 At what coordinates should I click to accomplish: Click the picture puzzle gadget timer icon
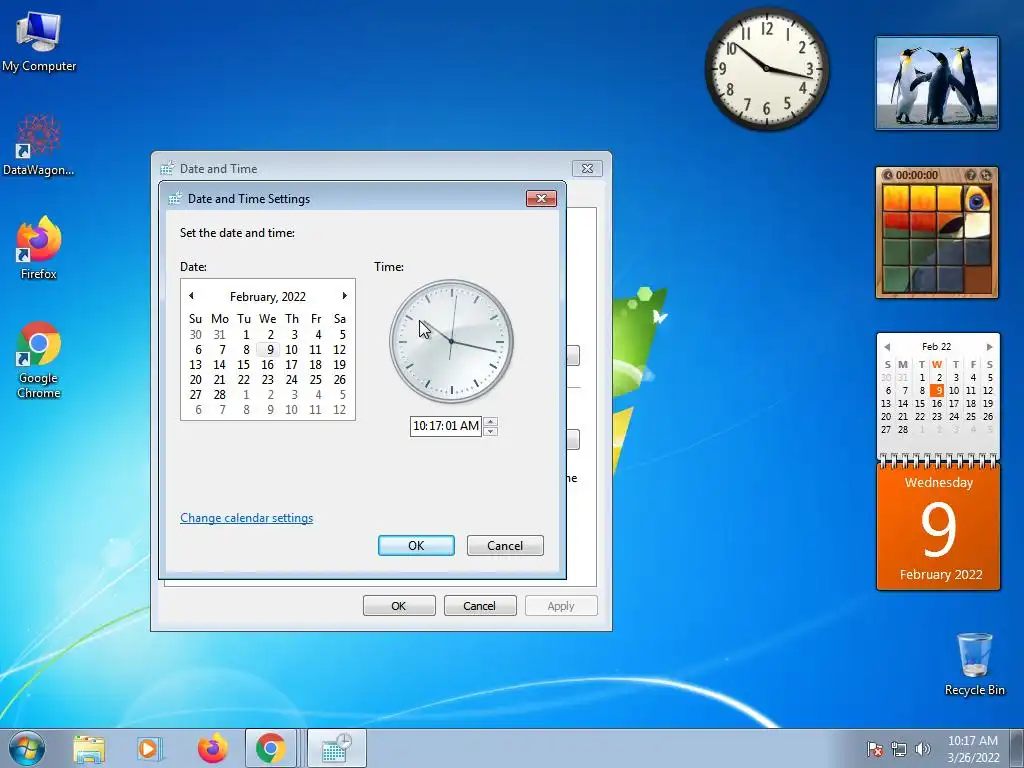pos(888,175)
